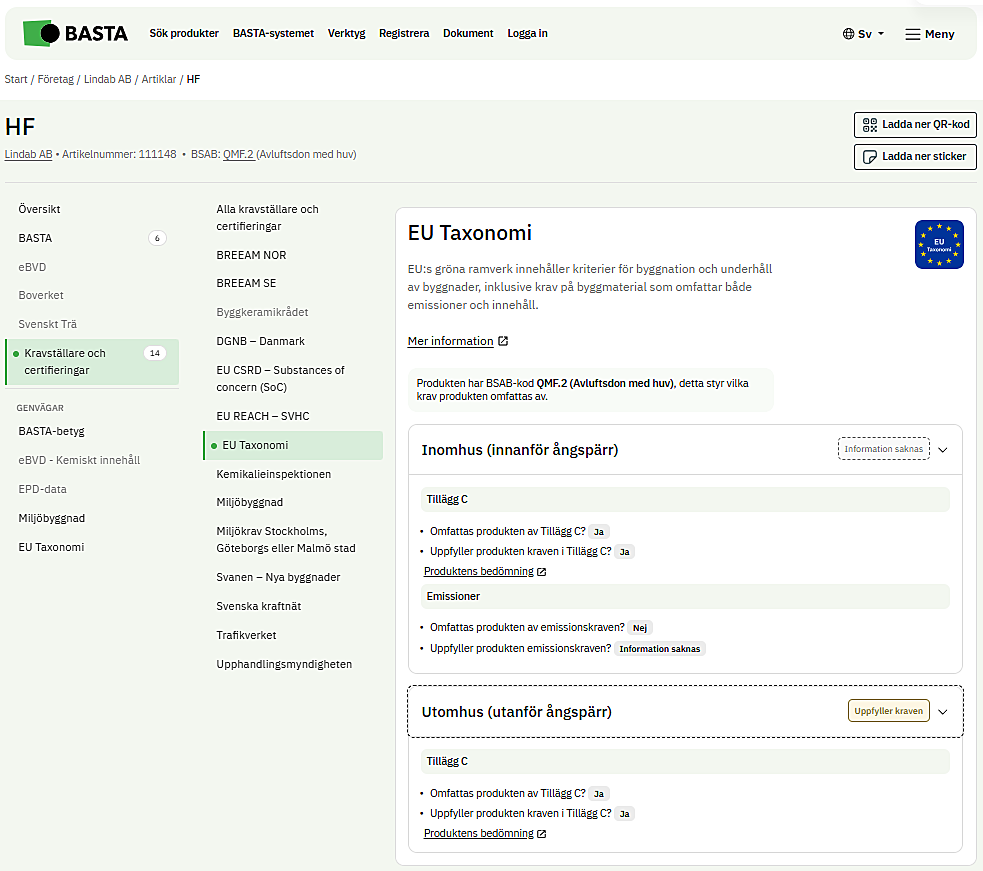Select Svenska kraftnät

(258, 606)
